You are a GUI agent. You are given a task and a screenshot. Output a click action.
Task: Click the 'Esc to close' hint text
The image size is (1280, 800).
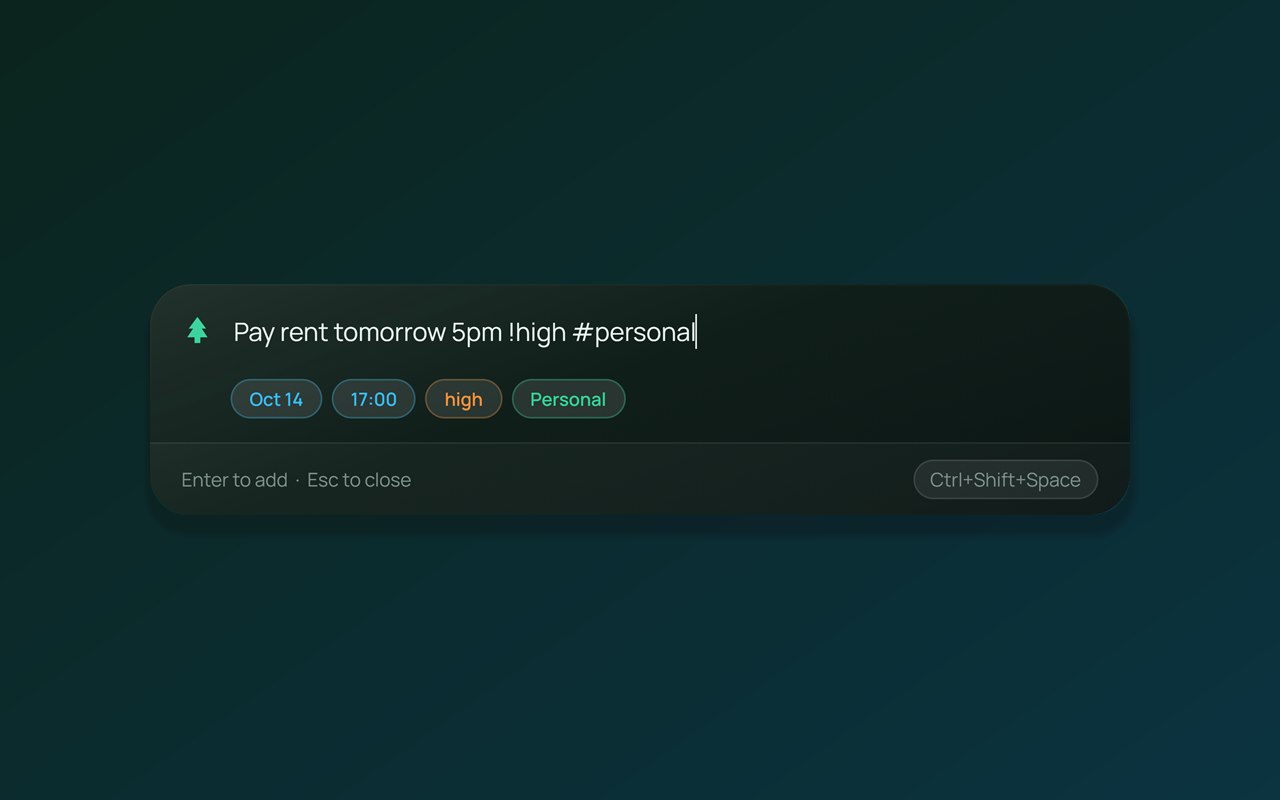click(x=359, y=480)
